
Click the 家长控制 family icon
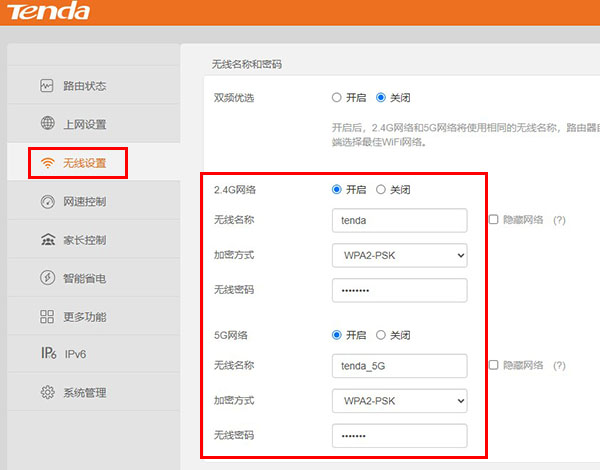click(48, 240)
